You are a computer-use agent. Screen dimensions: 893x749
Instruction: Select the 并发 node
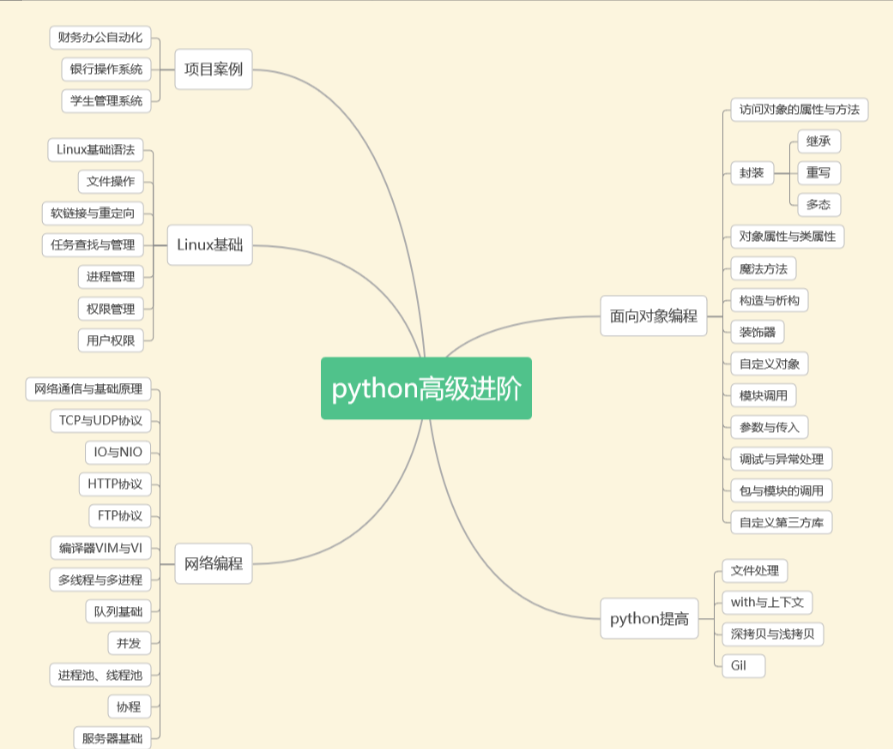(x=130, y=643)
